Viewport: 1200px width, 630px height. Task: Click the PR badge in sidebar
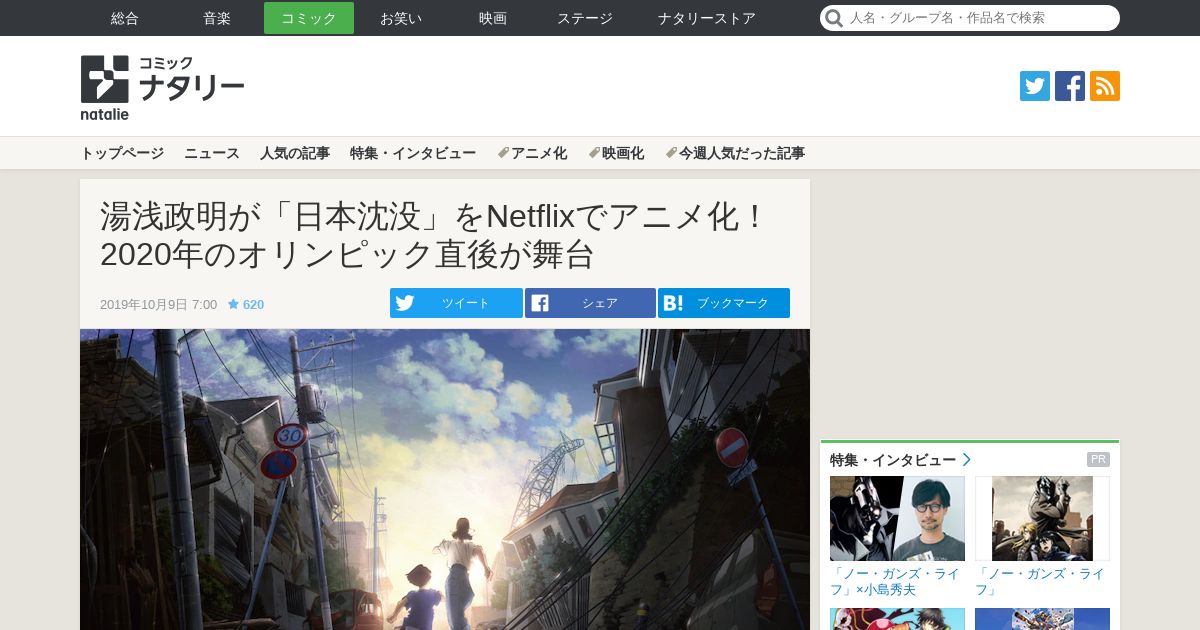[x=1098, y=460]
